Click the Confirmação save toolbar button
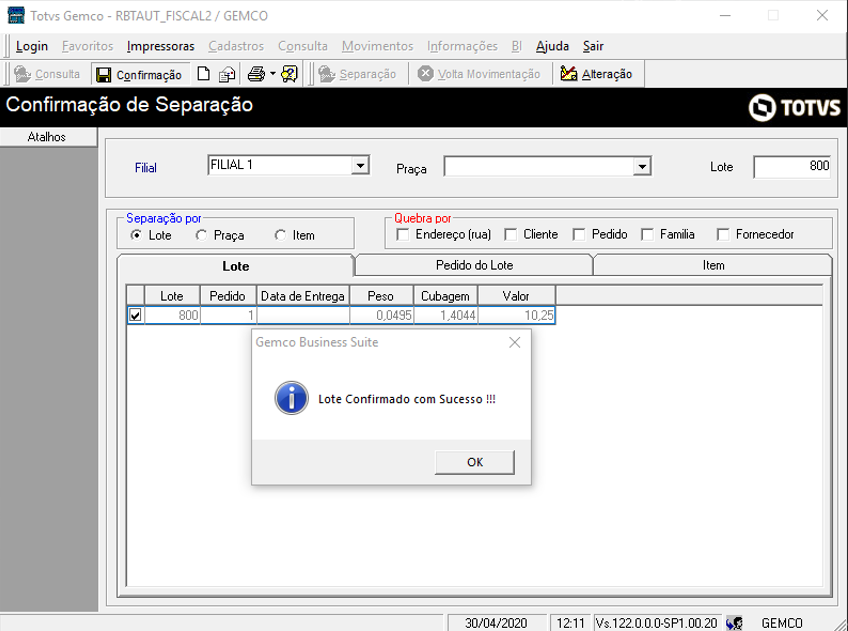Image resolution: width=848 pixels, height=631 pixels. click(140, 75)
